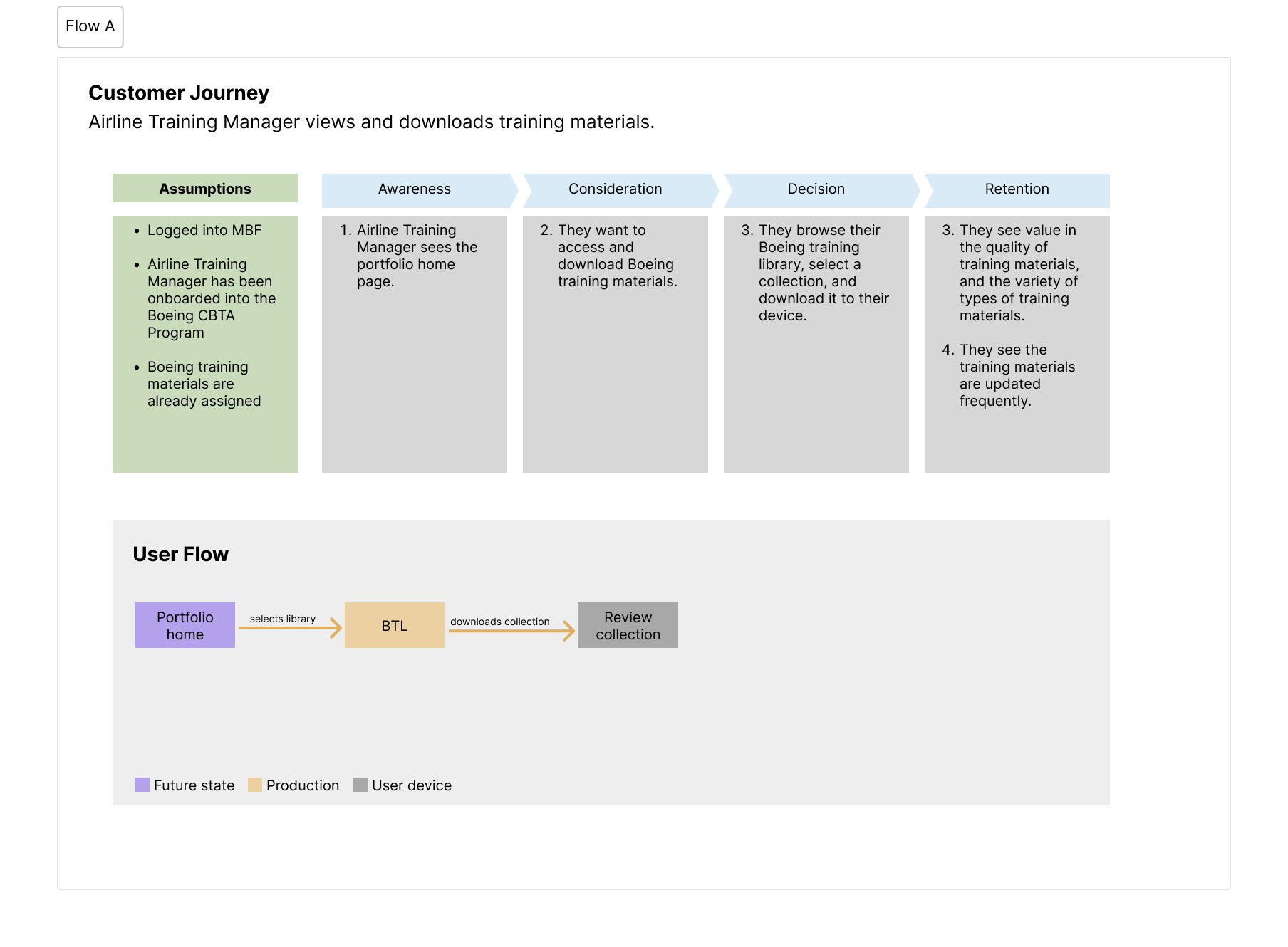This screenshot has height=947, width=1288.
Task: Select the Assumptions header
Action: (205, 189)
